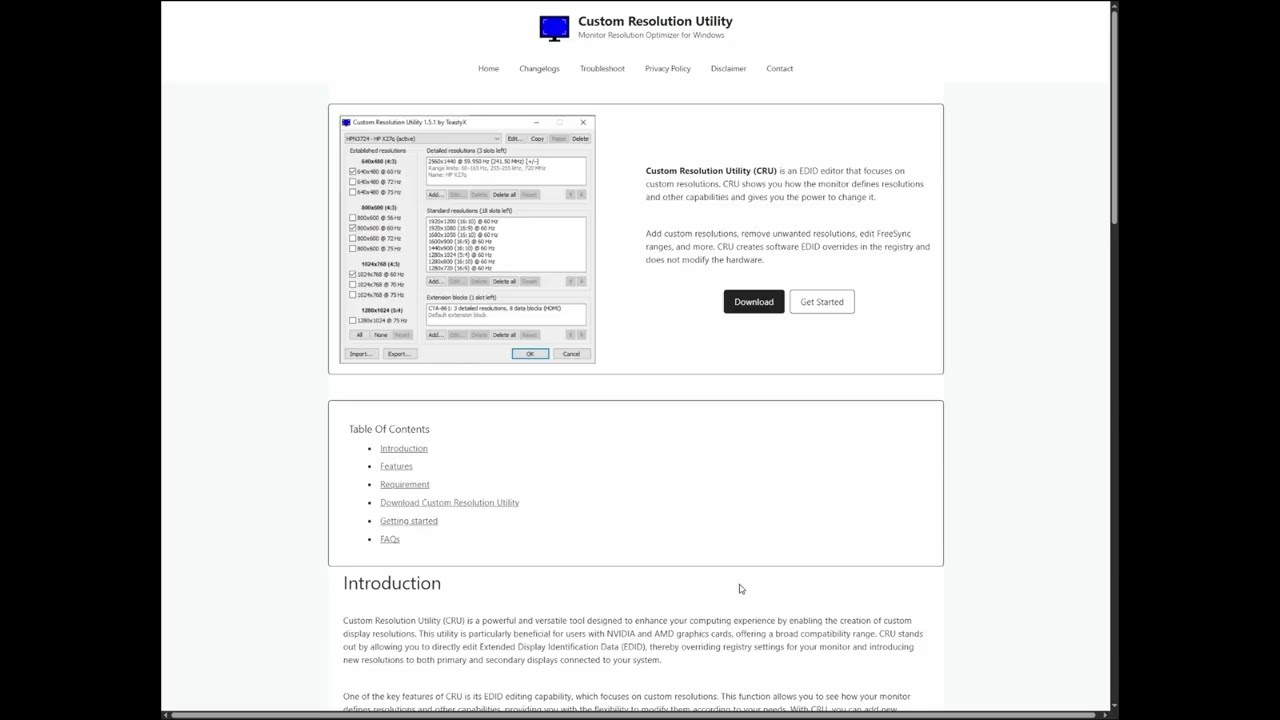Image resolution: width=1280 pixels, height=720 pixels.
Task: Click the scroll right arrow on the horizontal scrollbar
Action: 1104,714
